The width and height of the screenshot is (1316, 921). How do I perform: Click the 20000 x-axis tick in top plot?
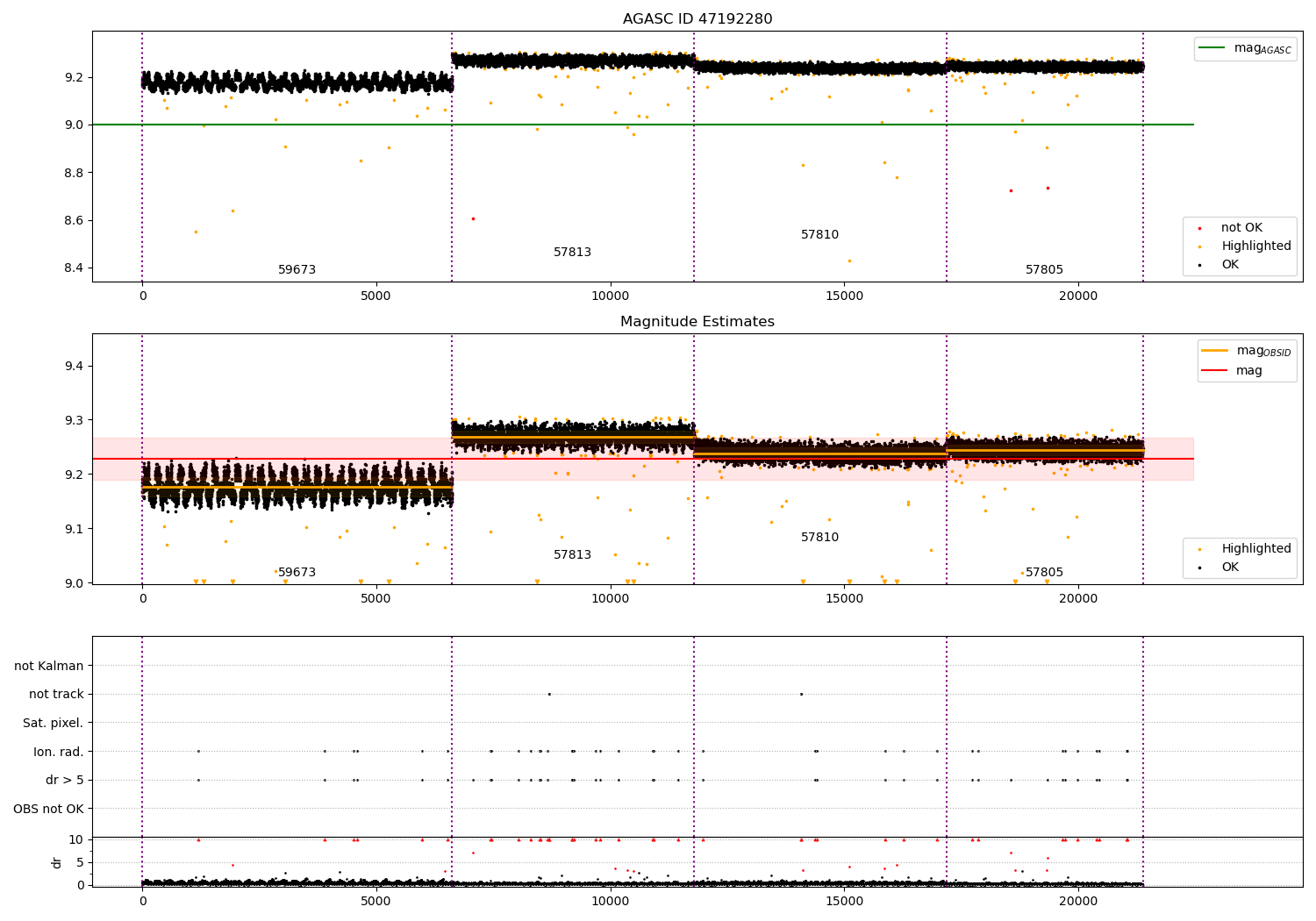pos(1078,296)
